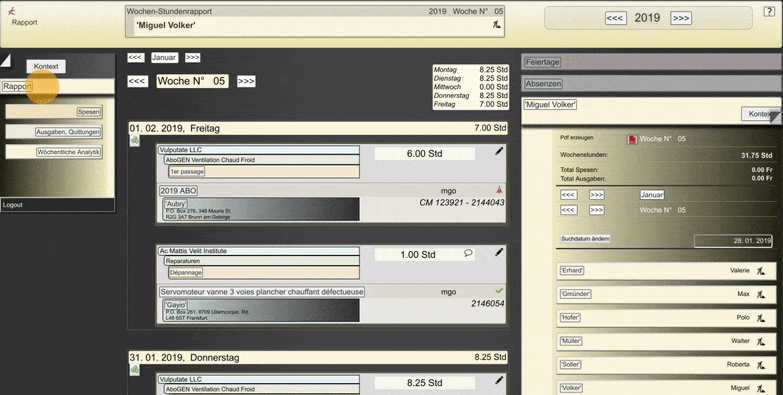Click the Suchdatum date field 28. 01. 2019

[x=733, y=241]
